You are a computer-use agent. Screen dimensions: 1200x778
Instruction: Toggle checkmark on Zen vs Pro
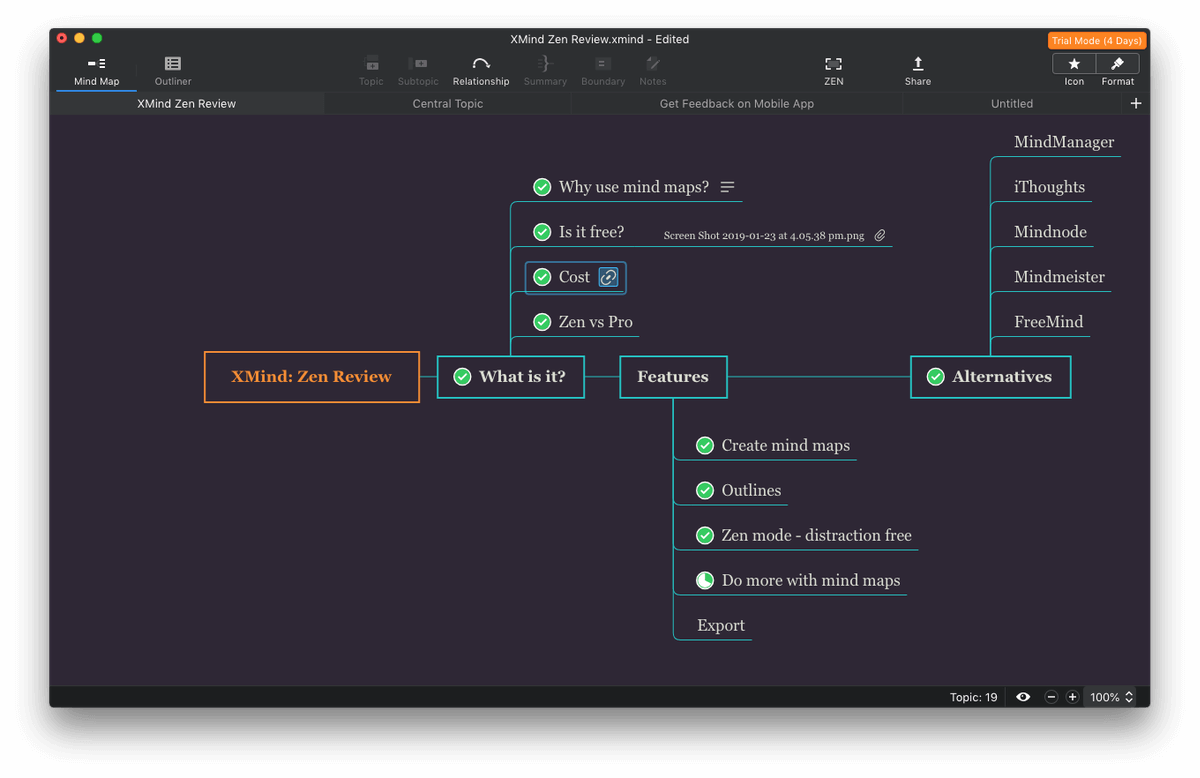[x=542, y=322]
